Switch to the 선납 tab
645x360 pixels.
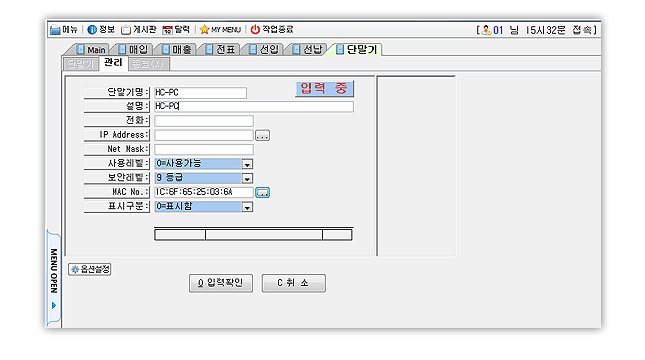[307, 50]
